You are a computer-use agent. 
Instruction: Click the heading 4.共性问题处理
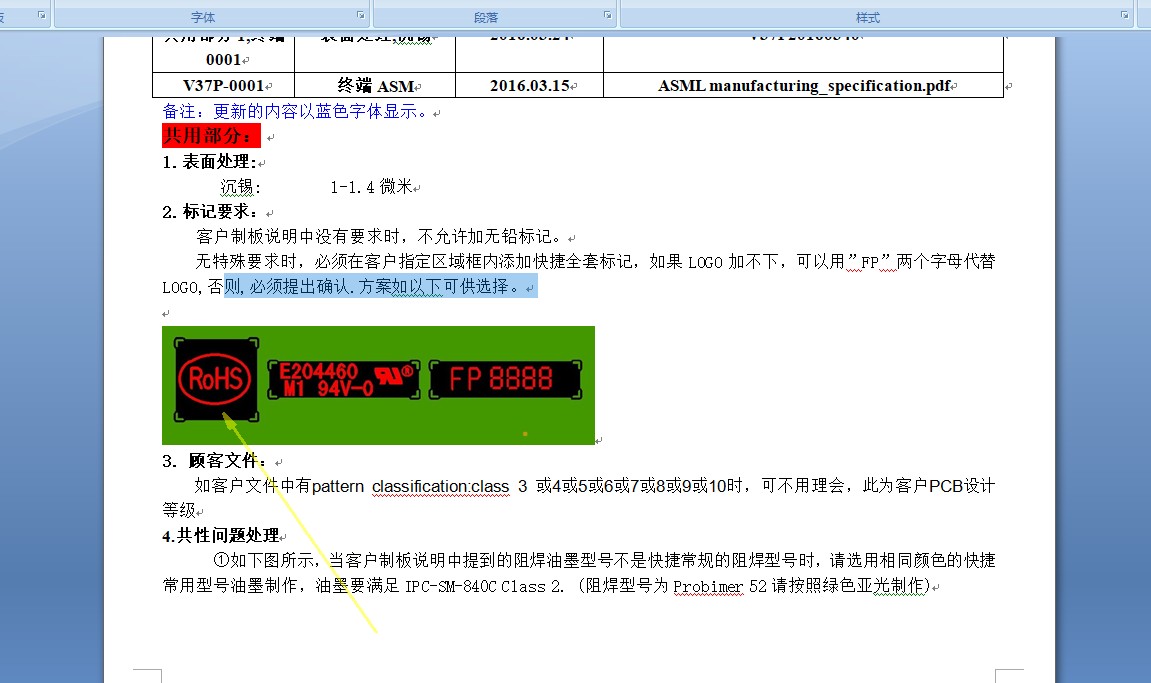[x=221, y=535]
